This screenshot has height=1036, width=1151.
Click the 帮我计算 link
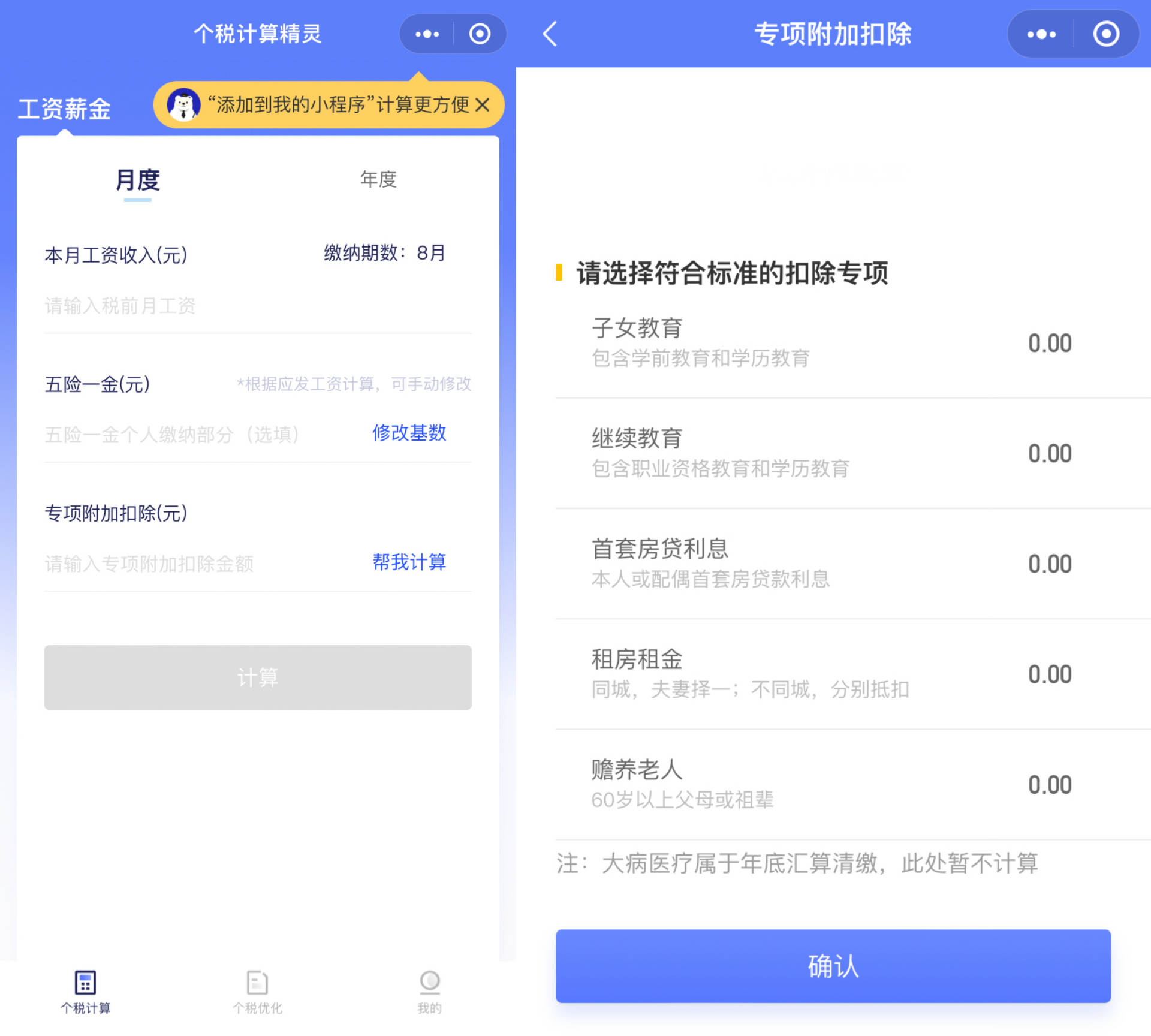coord(409,562)
